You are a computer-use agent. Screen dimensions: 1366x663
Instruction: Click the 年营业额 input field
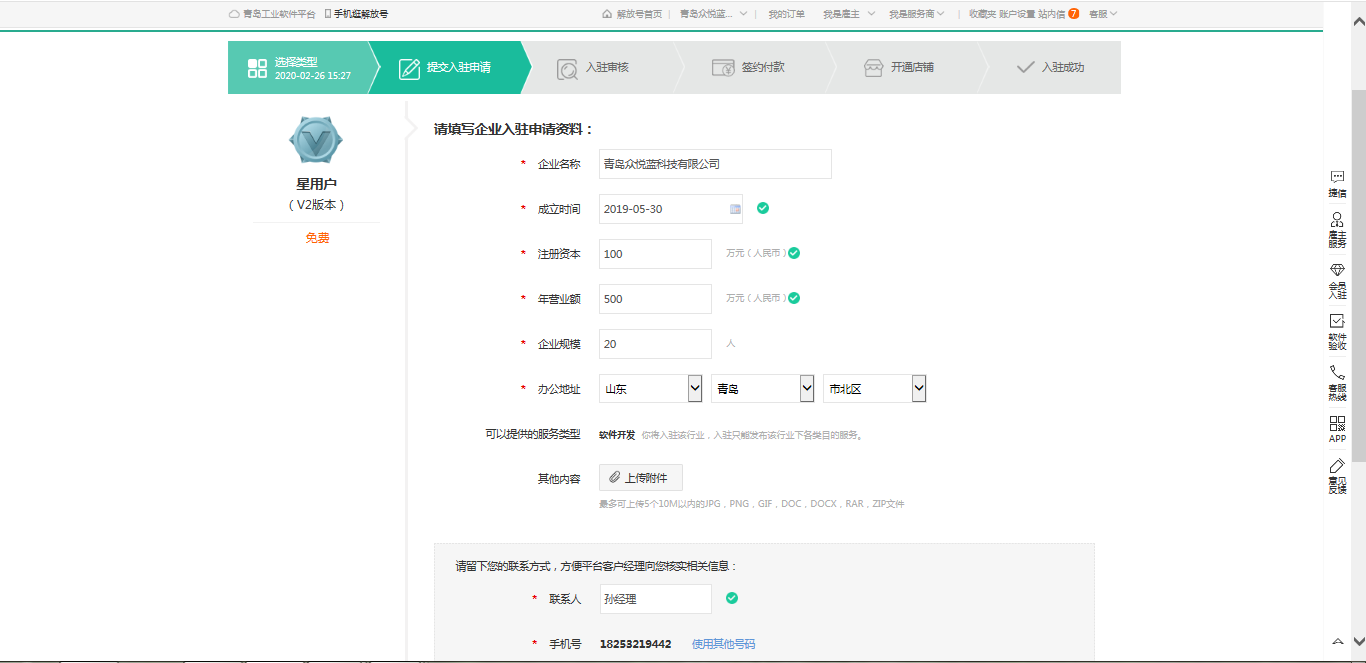click(x=655, y=299)
